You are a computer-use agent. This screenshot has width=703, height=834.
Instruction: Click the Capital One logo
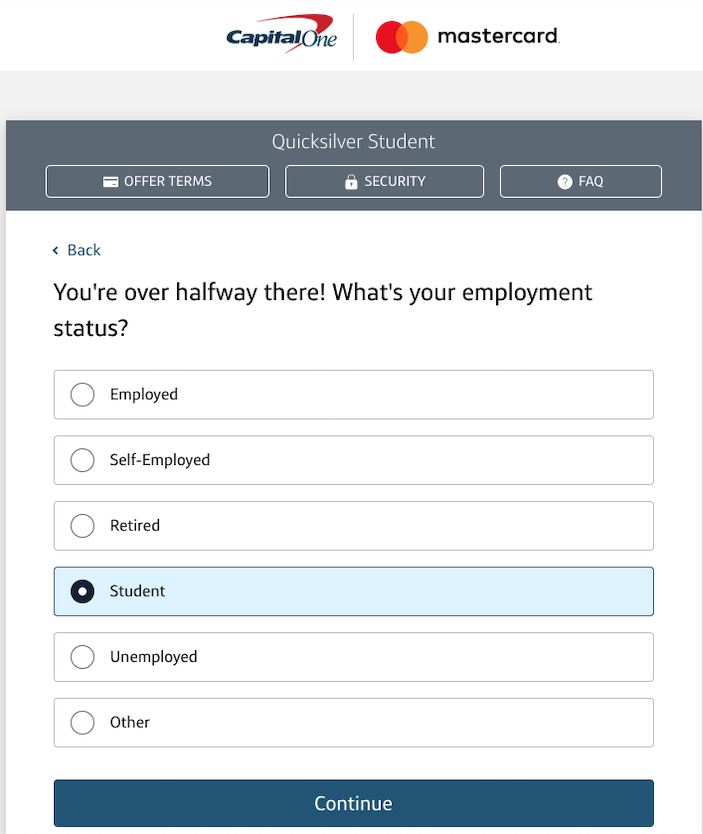281,35
